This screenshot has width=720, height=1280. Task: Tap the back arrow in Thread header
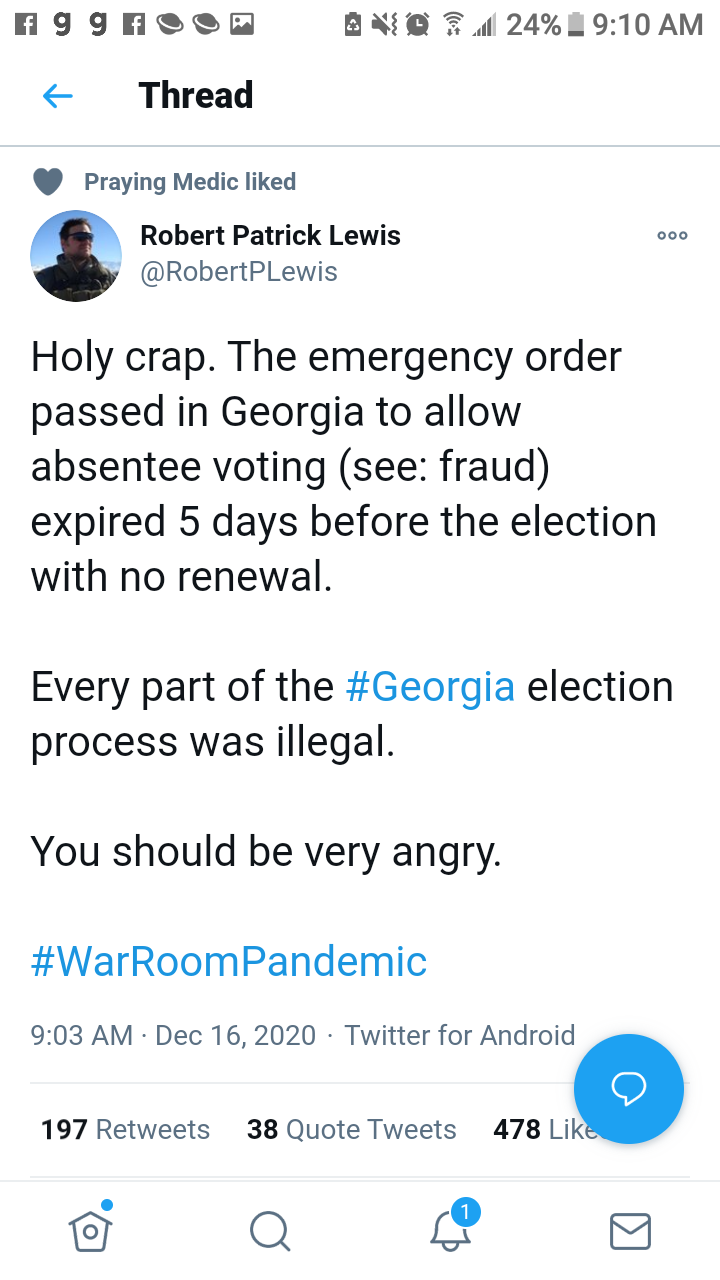pyautogui.click(x=58, y=96)
